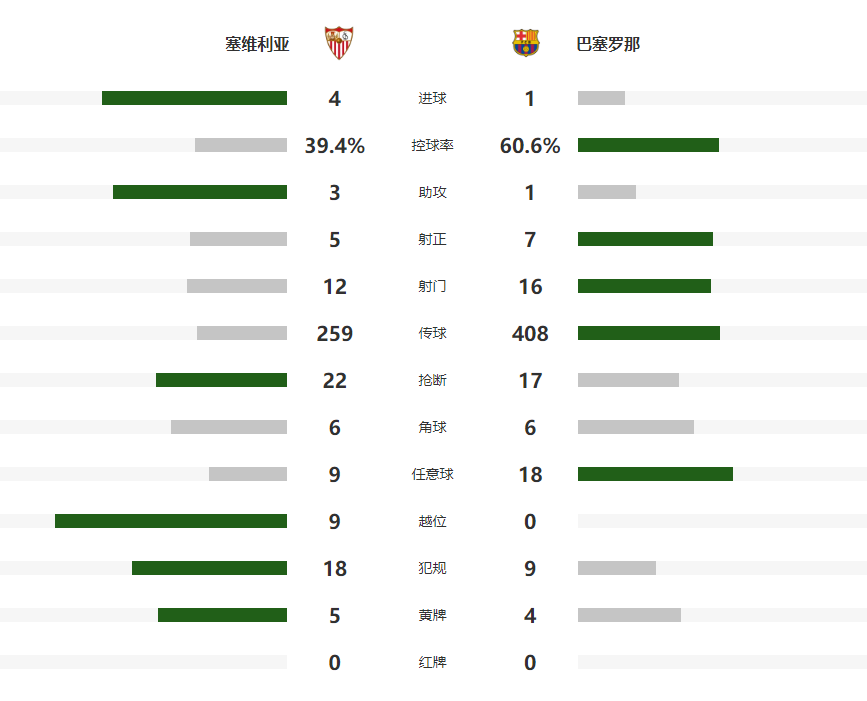The height and width of the screenshot is (701, 867).
Task: Click Sevilla's green offside bar
Action: (171, 521)
